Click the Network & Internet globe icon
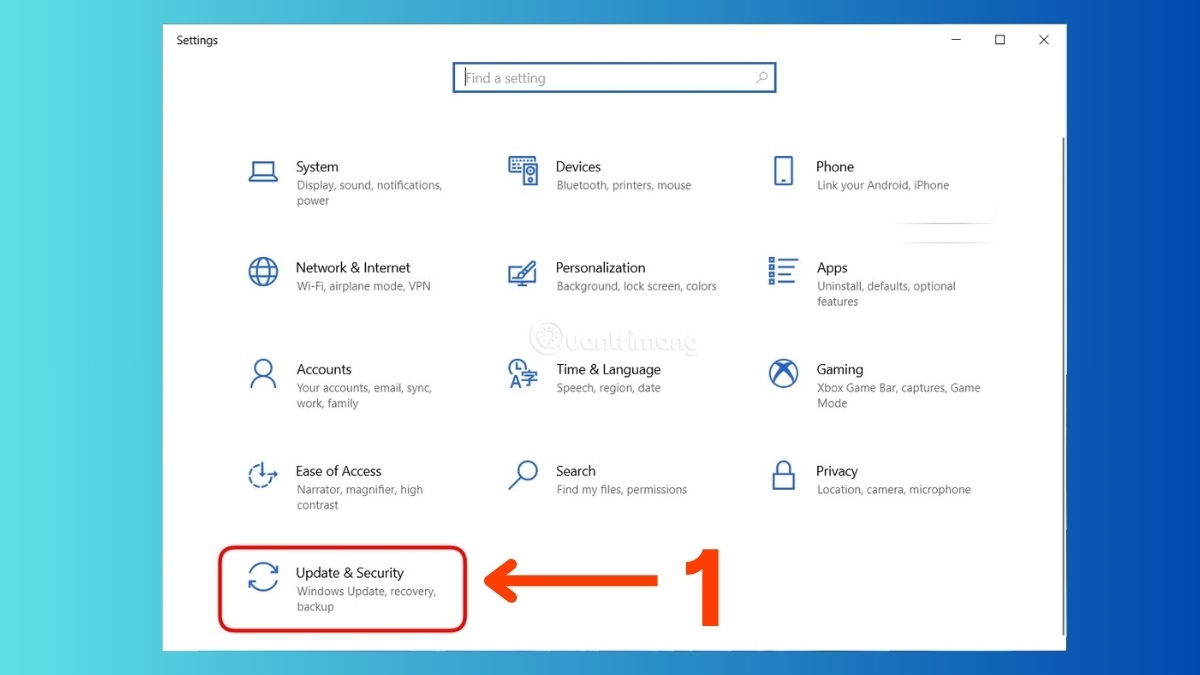Image resolution: width=1200 pixels, height=675 pixels. 263,272
